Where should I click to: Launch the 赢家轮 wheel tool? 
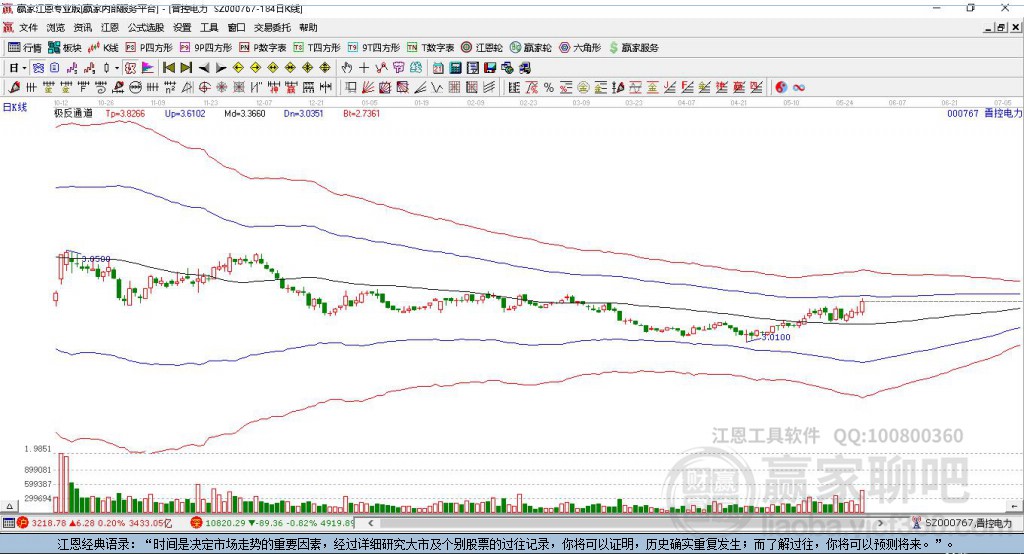click(x=530, y=48)
